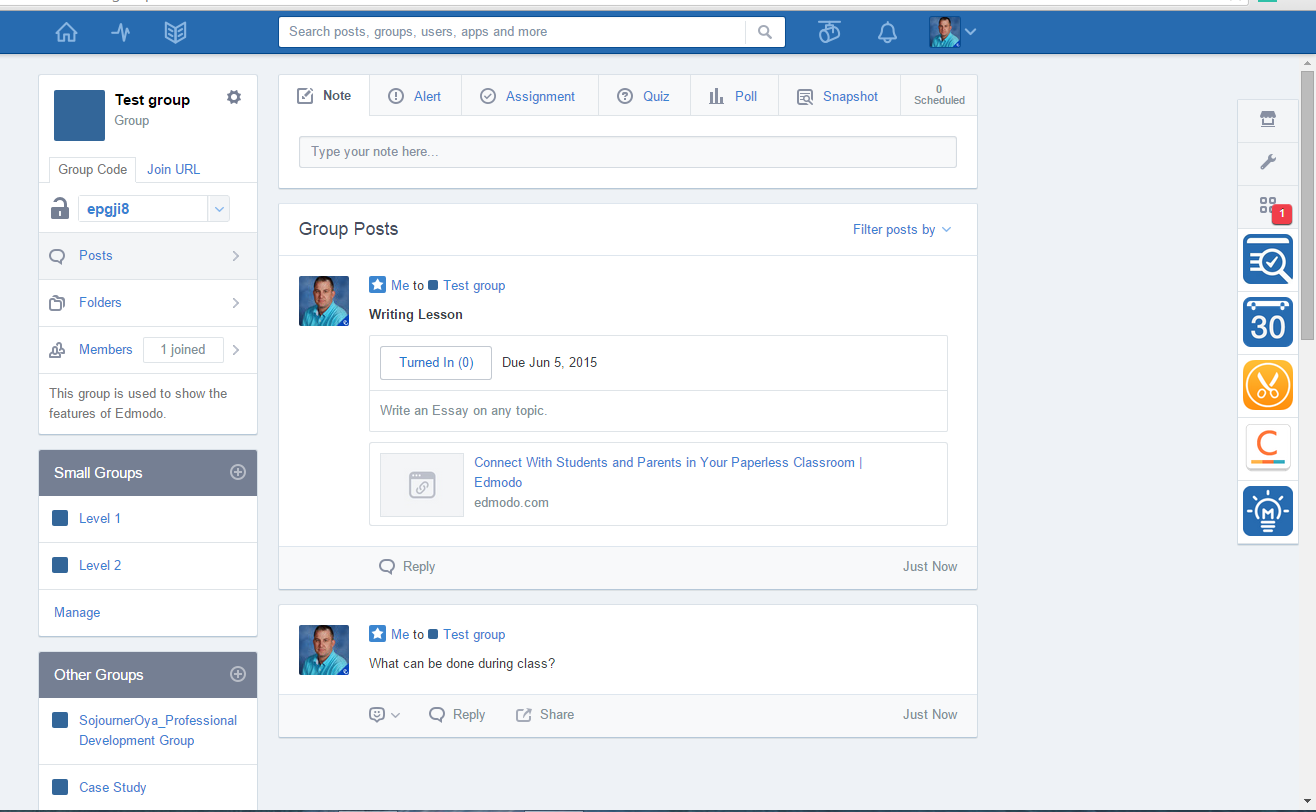The image size is (1316, 812).
Task: Click in the Type your note here field
Action: [628, 152]
